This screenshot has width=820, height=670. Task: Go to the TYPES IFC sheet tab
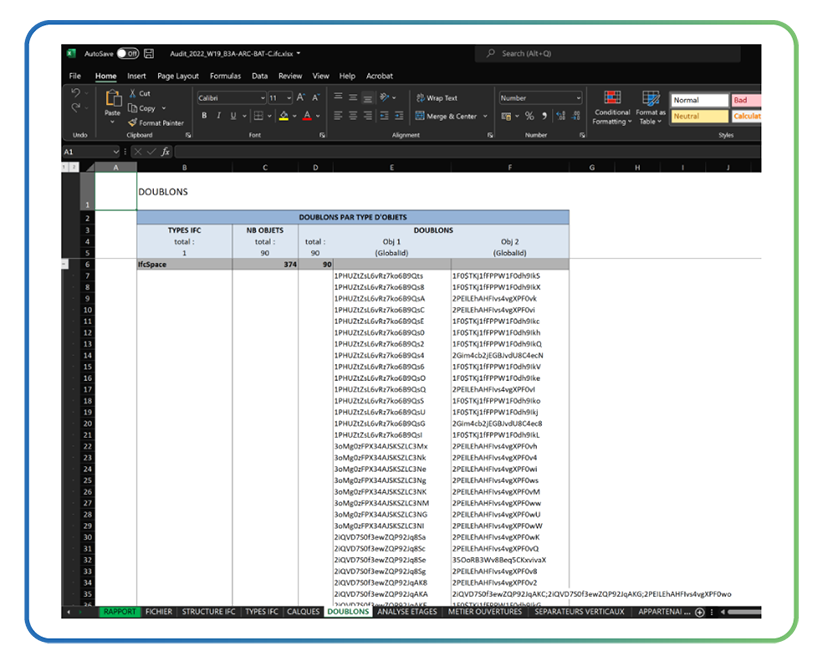(x=261, y=612)
